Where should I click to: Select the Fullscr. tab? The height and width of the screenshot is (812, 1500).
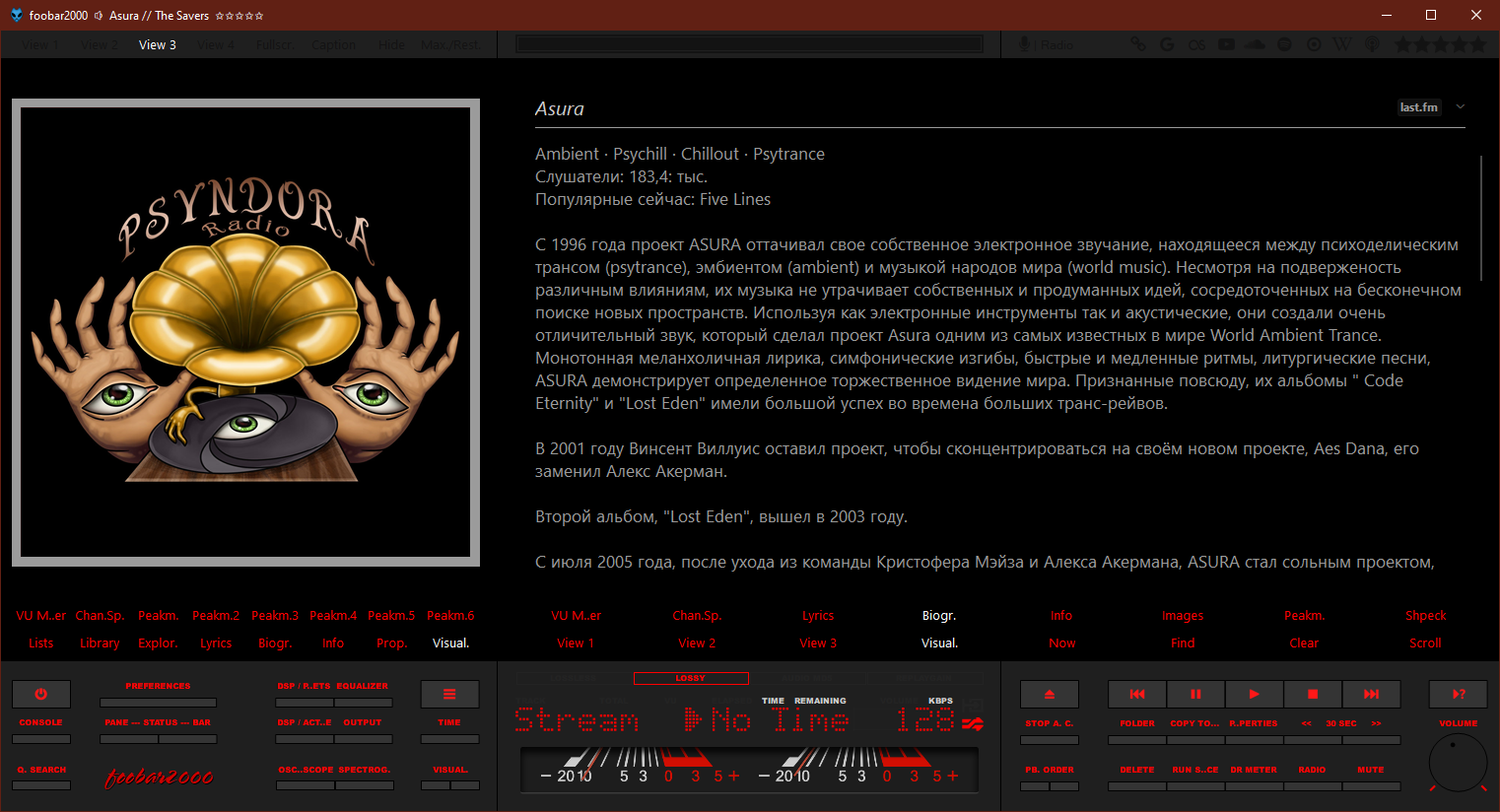(x=274, y=44)
